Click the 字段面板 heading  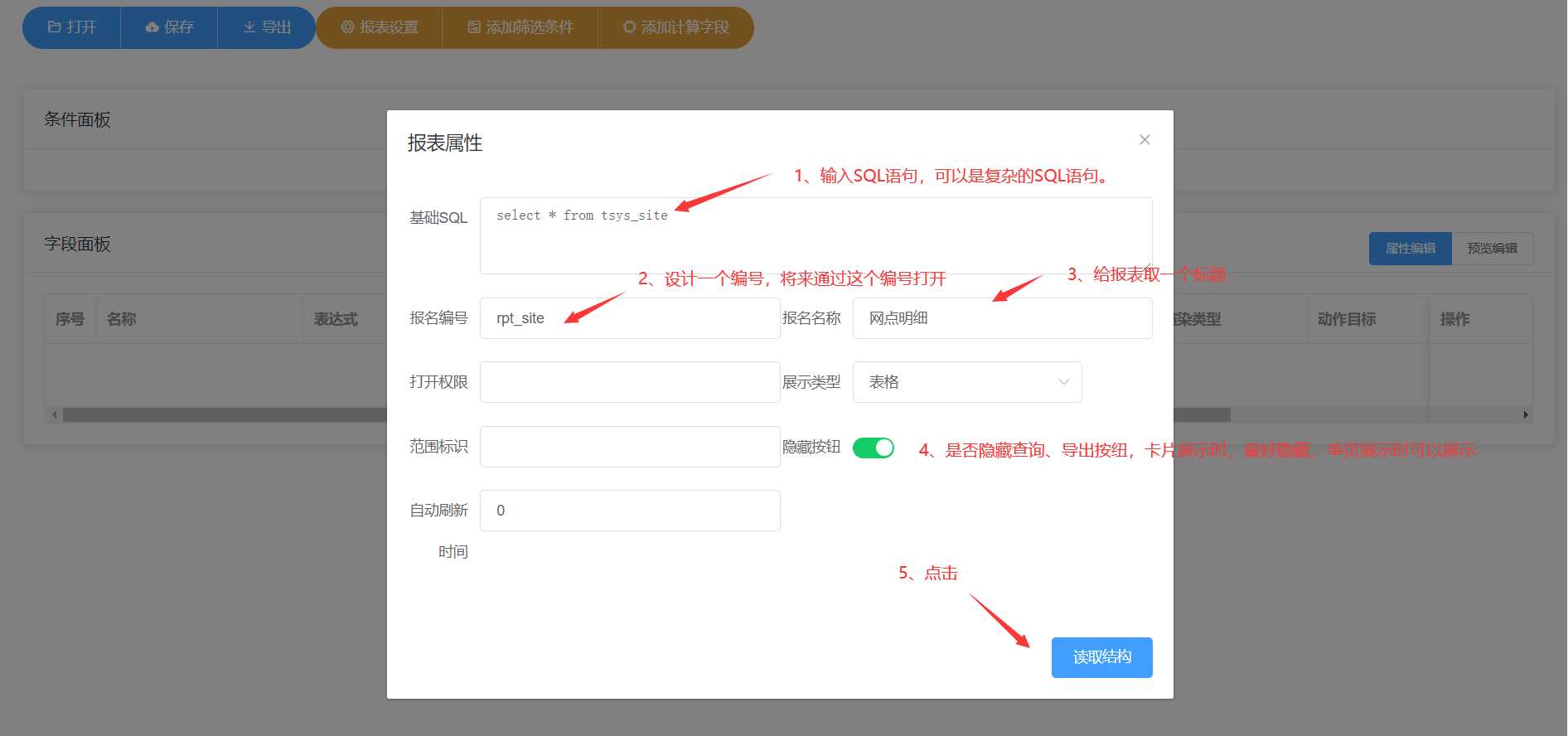pos(77,245)
